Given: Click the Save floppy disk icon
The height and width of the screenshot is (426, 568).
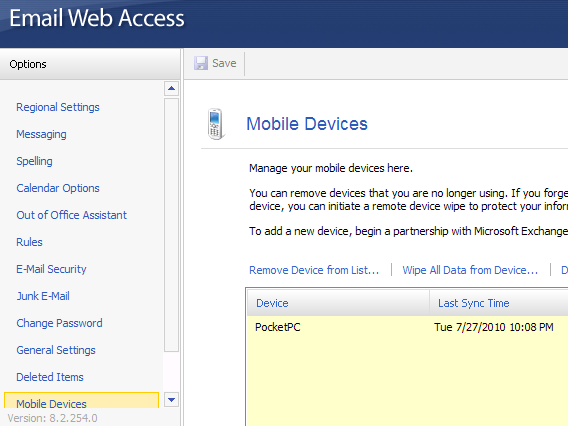Looking at the screenshot, I should [x=201, y=63].
